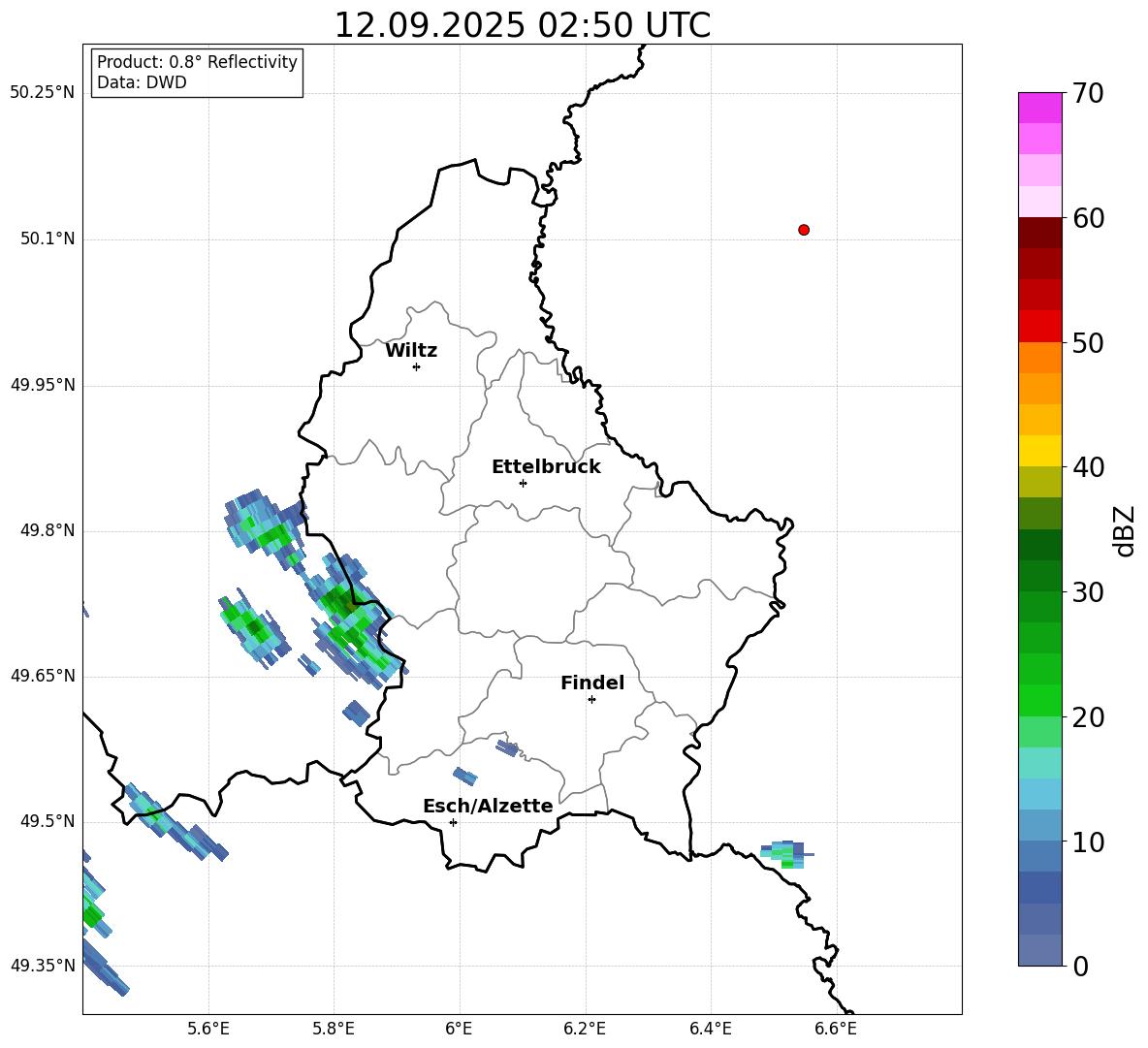Image resolution: width=1148 pixels, height=1048 pixels.
Task: Click the Findel station cross marker
Action: click(x=591, y=700)
